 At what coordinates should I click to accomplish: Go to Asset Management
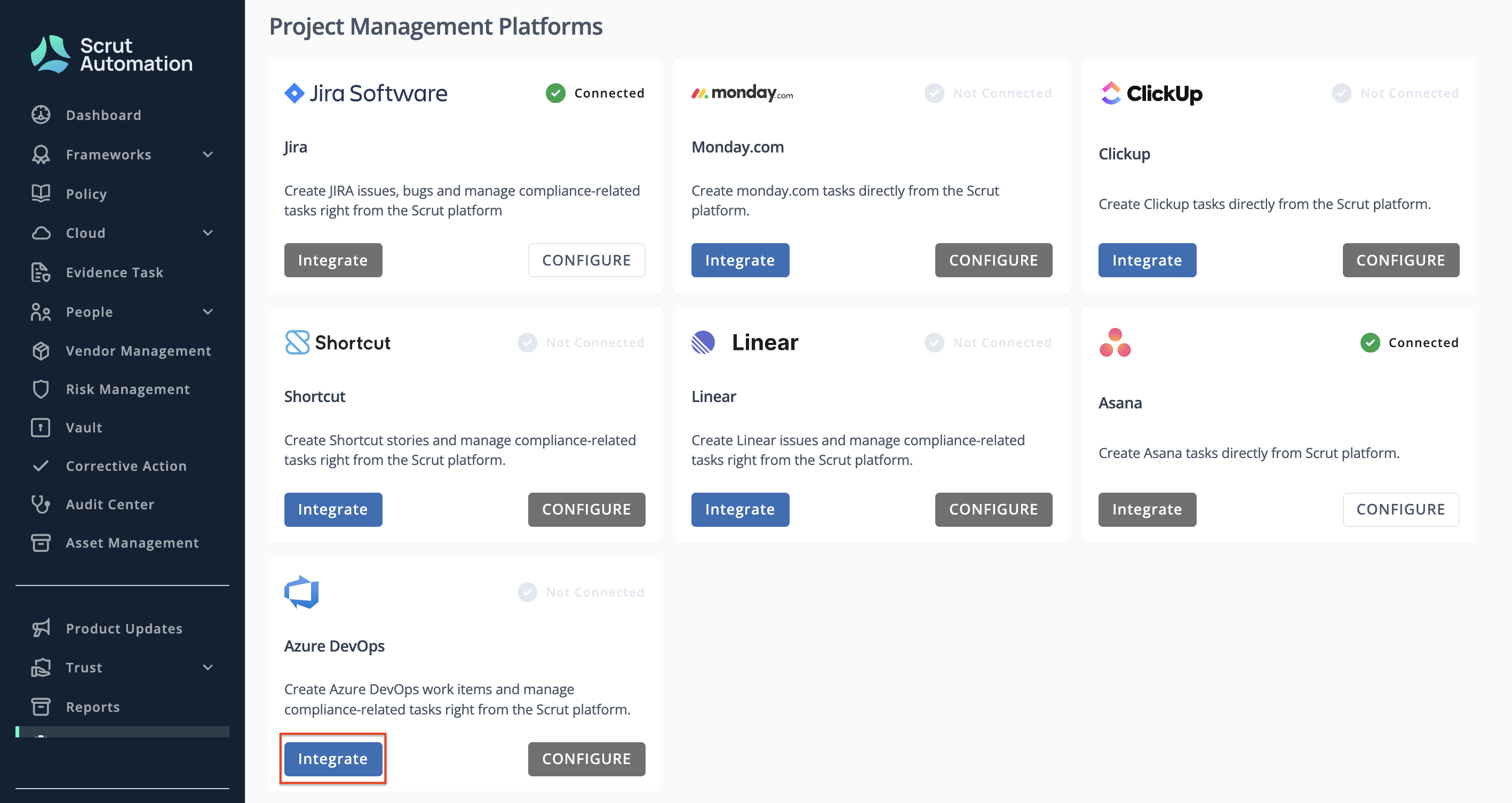tap(132, 543)
